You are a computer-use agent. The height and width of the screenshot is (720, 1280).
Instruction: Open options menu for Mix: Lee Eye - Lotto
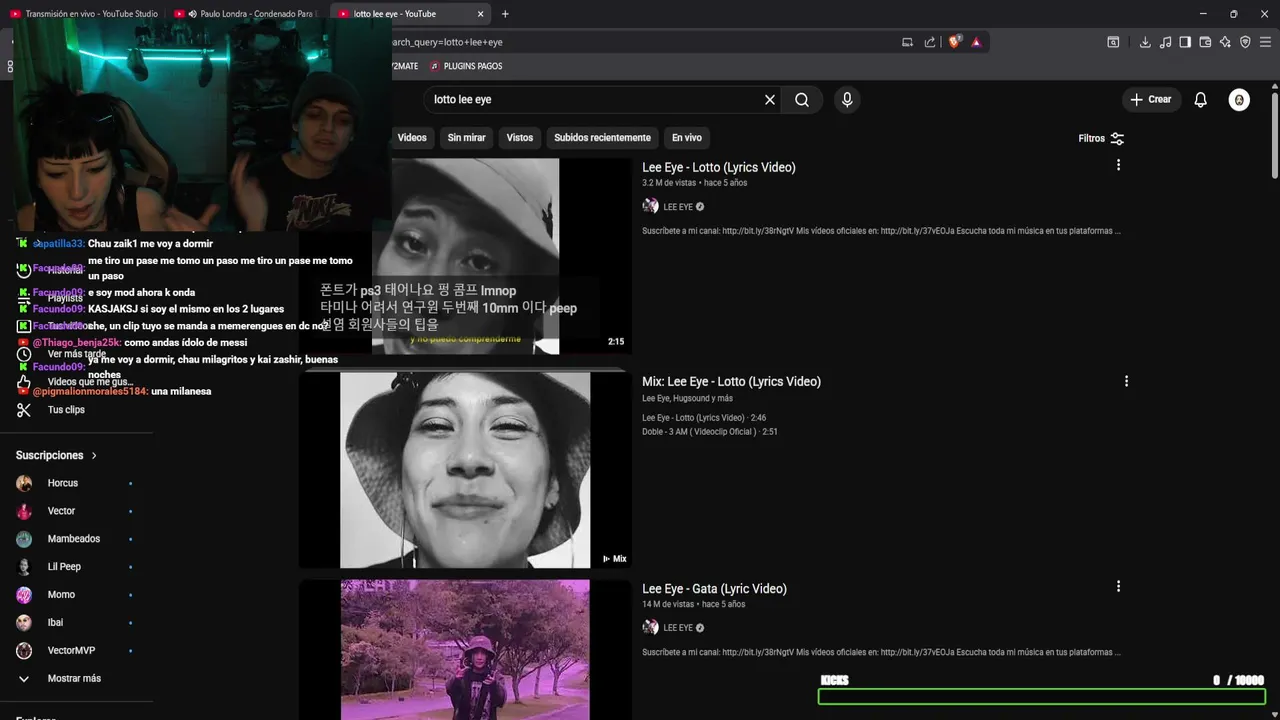point(1126,381)
